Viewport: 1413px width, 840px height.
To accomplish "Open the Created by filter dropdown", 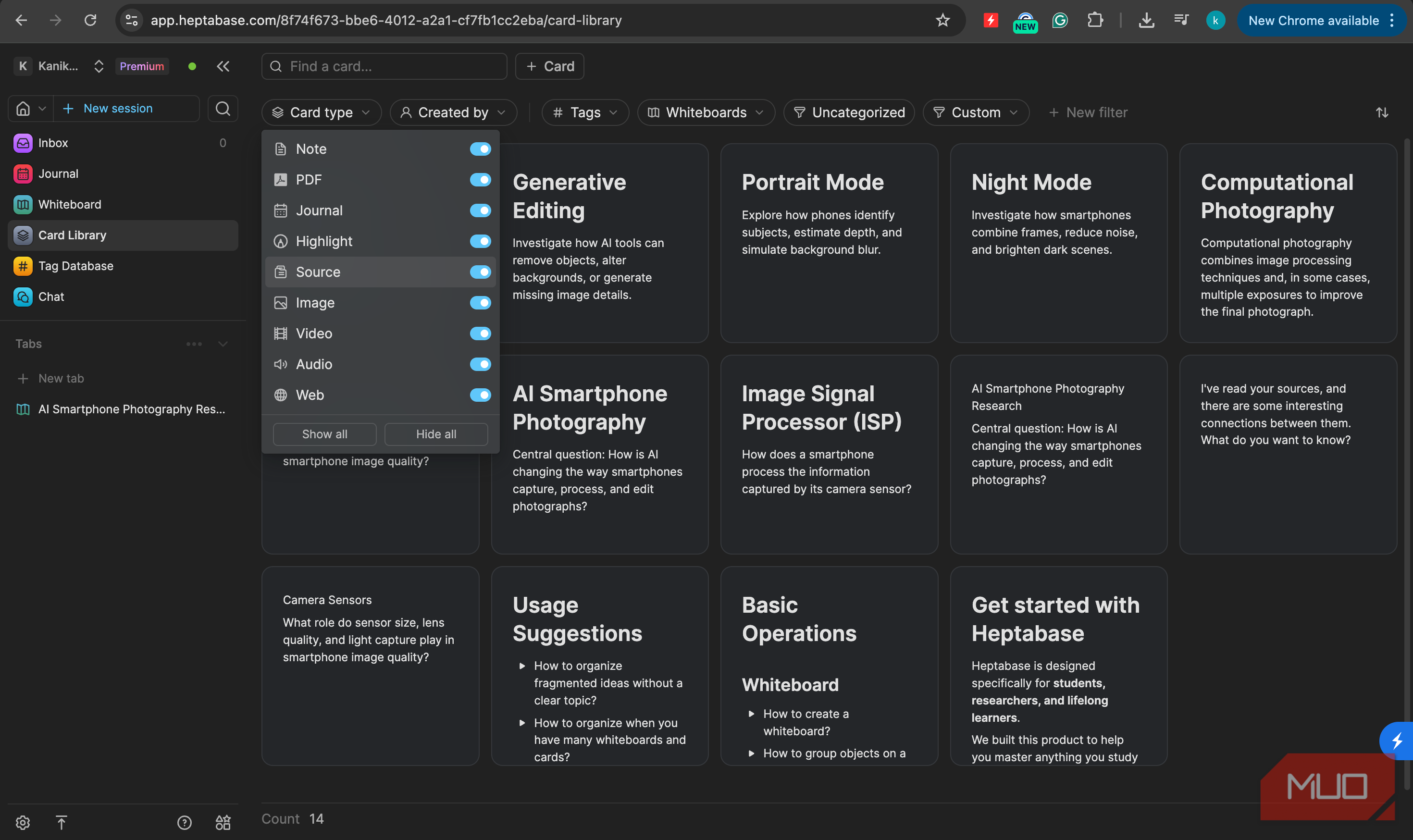I will tap(453, 112).
